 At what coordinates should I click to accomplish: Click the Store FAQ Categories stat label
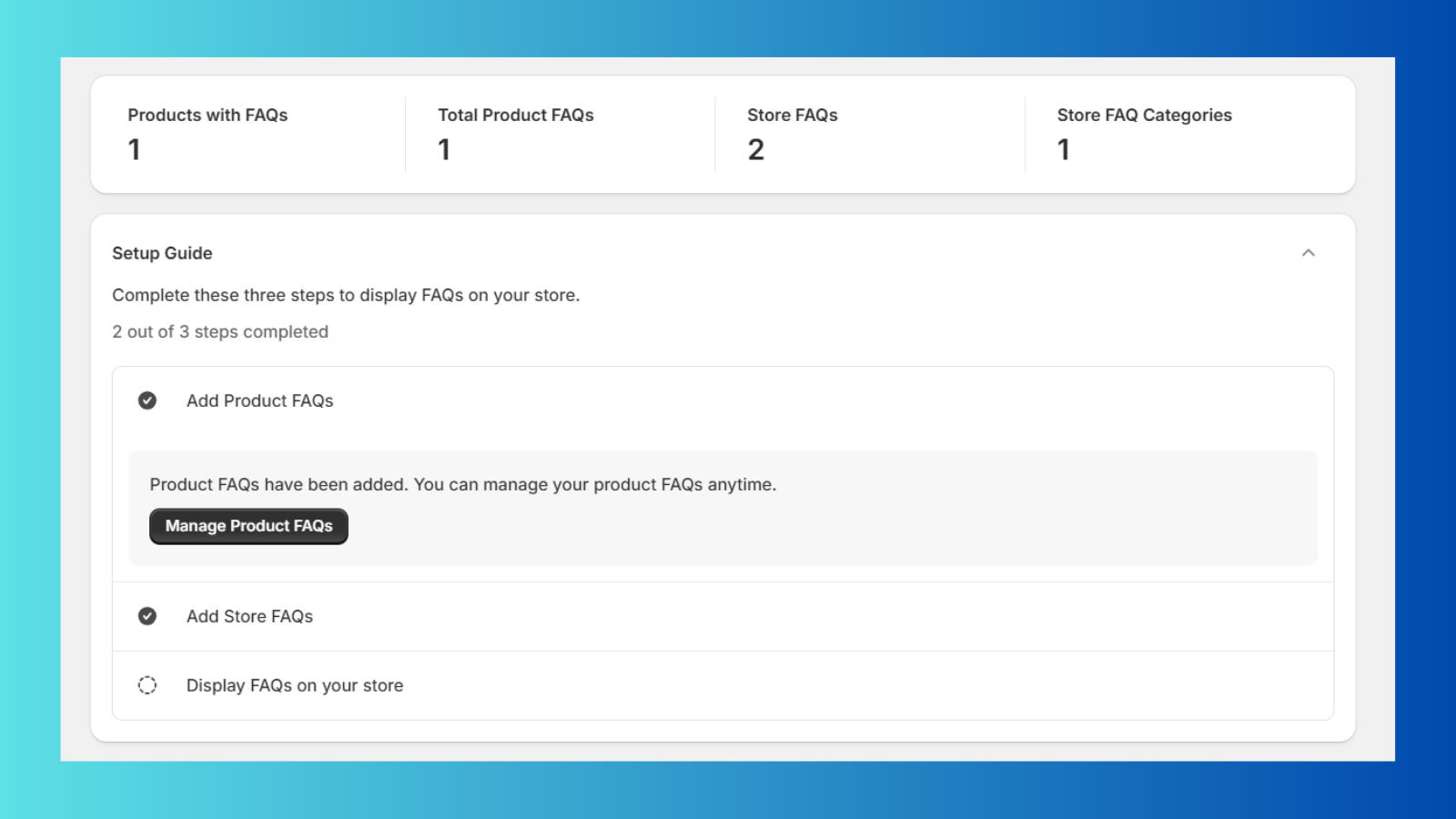point(1144,116)
